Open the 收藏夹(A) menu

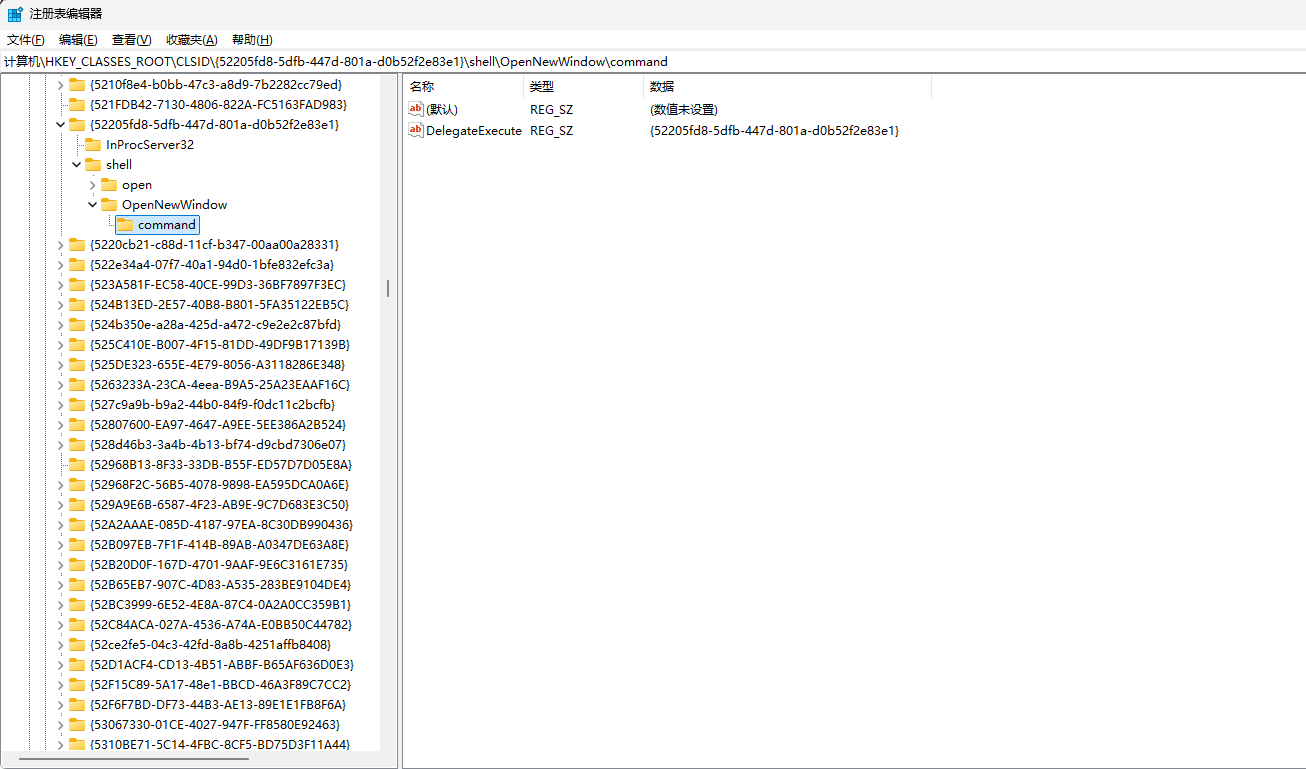[191, 39]
